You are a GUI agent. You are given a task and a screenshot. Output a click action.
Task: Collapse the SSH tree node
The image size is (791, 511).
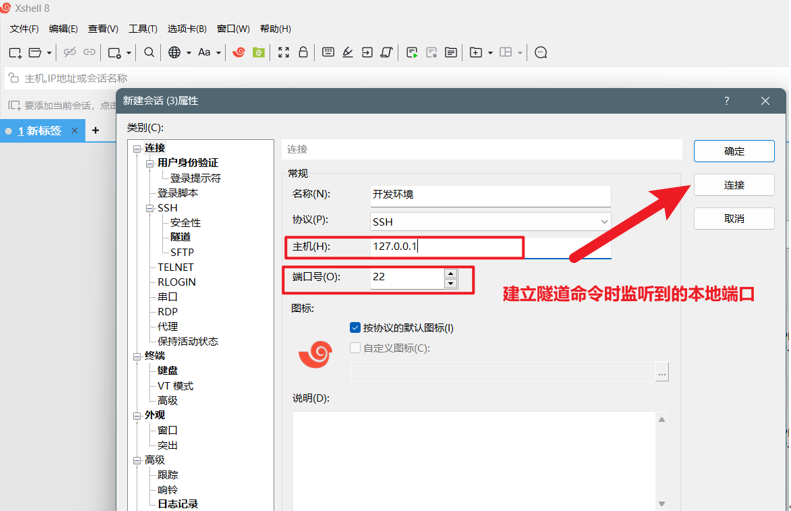[x=149, y=208]
